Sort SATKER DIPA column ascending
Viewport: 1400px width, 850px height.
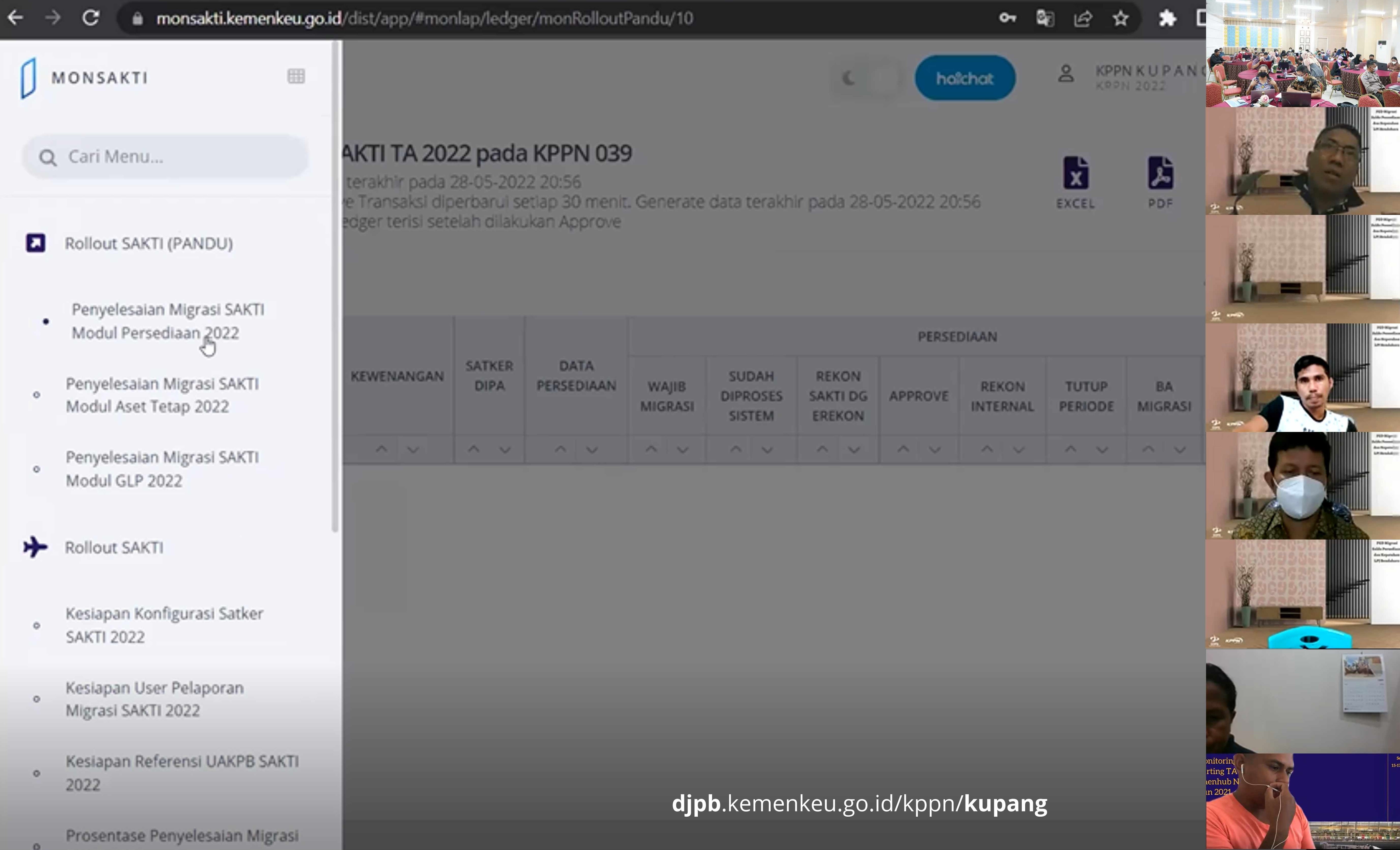pos(473,449)
